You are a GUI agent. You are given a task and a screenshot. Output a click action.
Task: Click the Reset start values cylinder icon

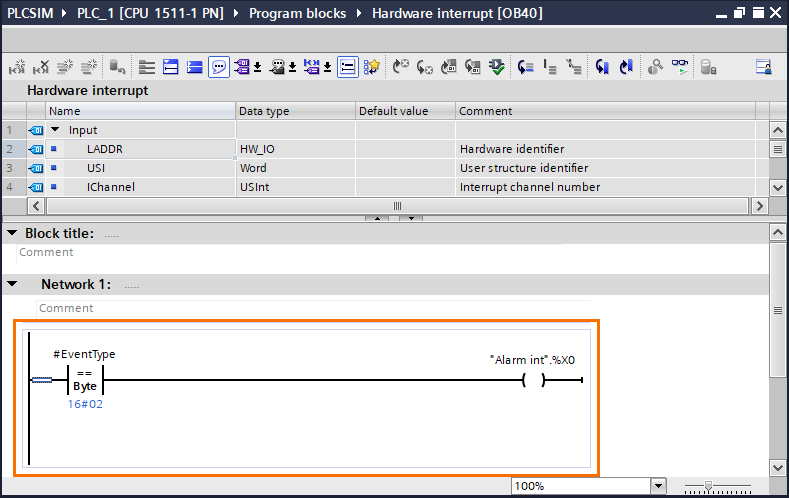click(117, 67)
